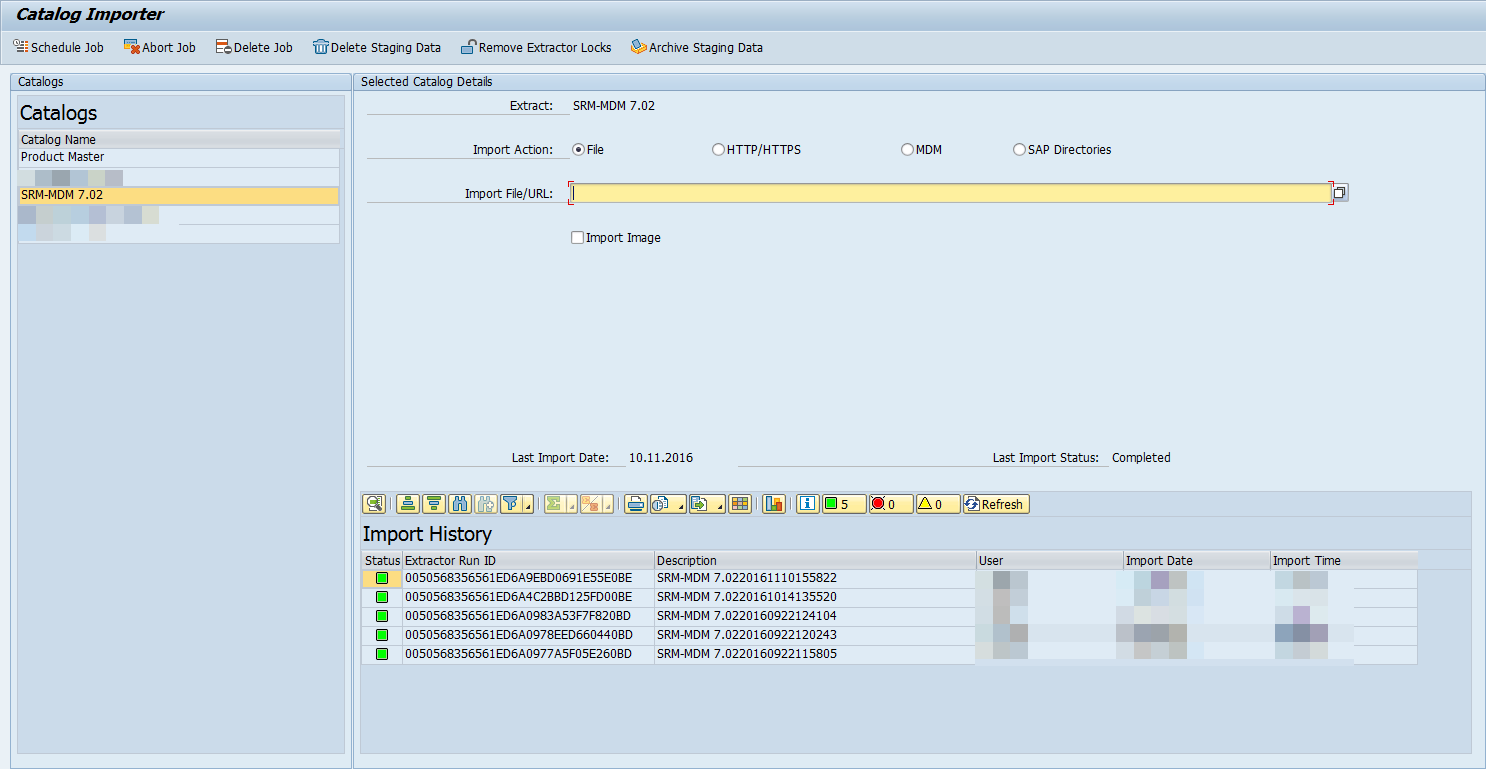
Task: Click the Views icon
Action: pyautogui.click(x=662, y=504)
